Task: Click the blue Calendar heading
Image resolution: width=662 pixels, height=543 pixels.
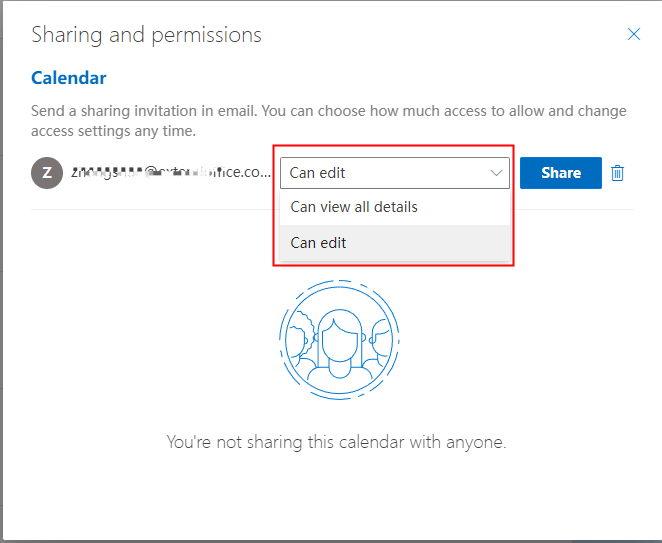Action: pyautogui.click(x=69, y=78)
